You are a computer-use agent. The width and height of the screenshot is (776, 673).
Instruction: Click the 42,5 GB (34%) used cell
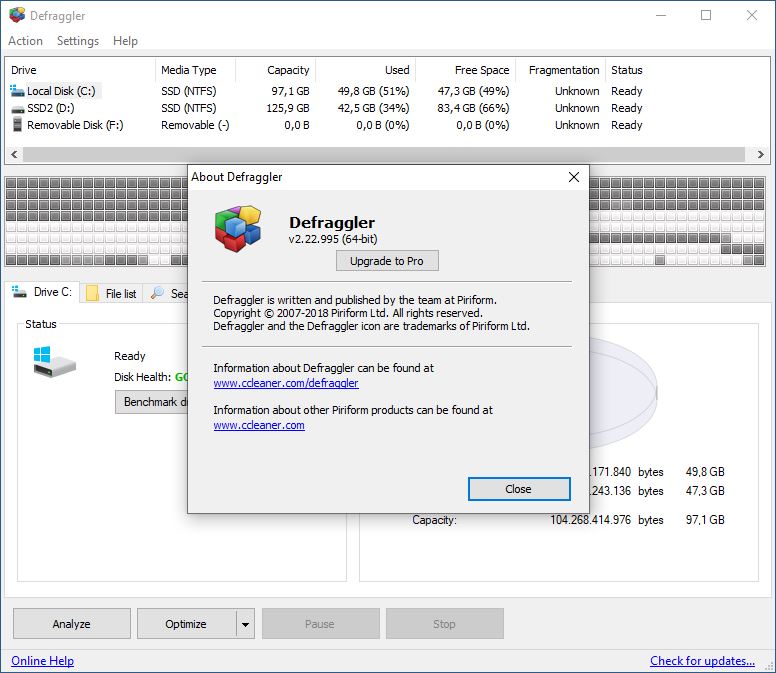coord(374,108)
